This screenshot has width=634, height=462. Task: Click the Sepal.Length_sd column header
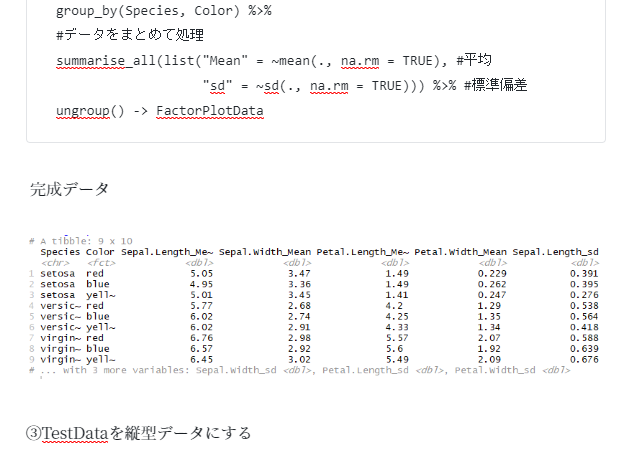coord(555,252)
